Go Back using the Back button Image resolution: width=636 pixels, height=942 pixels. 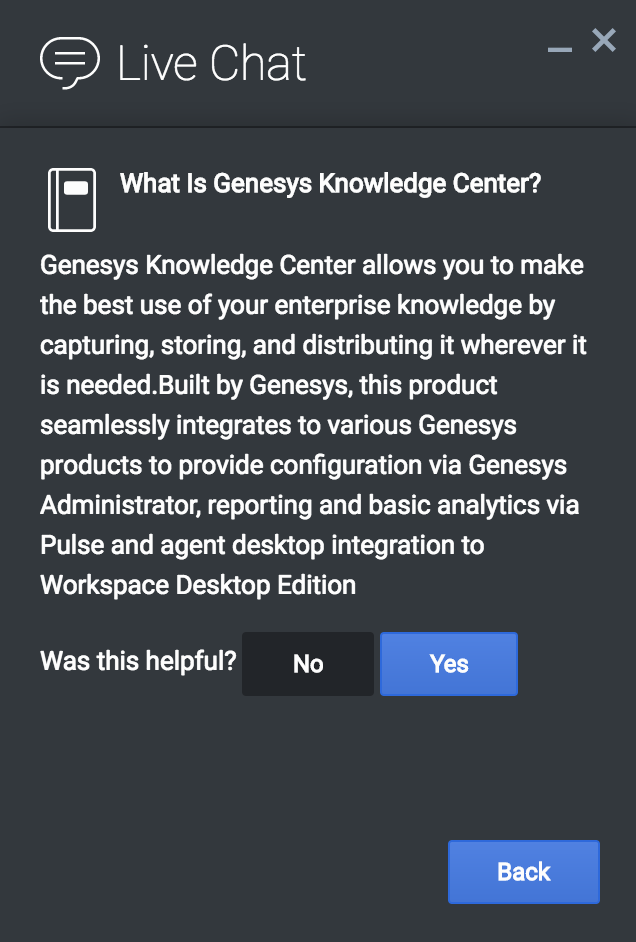[524, 872]
